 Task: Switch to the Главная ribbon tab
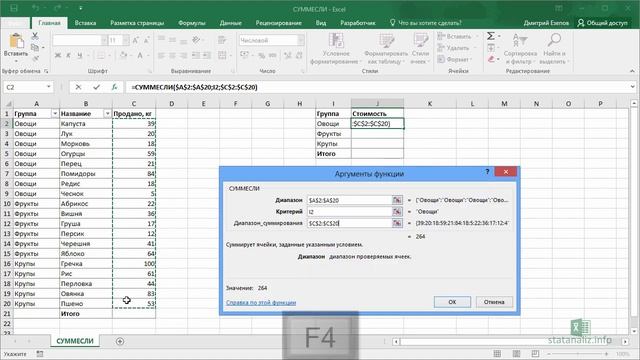(x=49, y=23)
